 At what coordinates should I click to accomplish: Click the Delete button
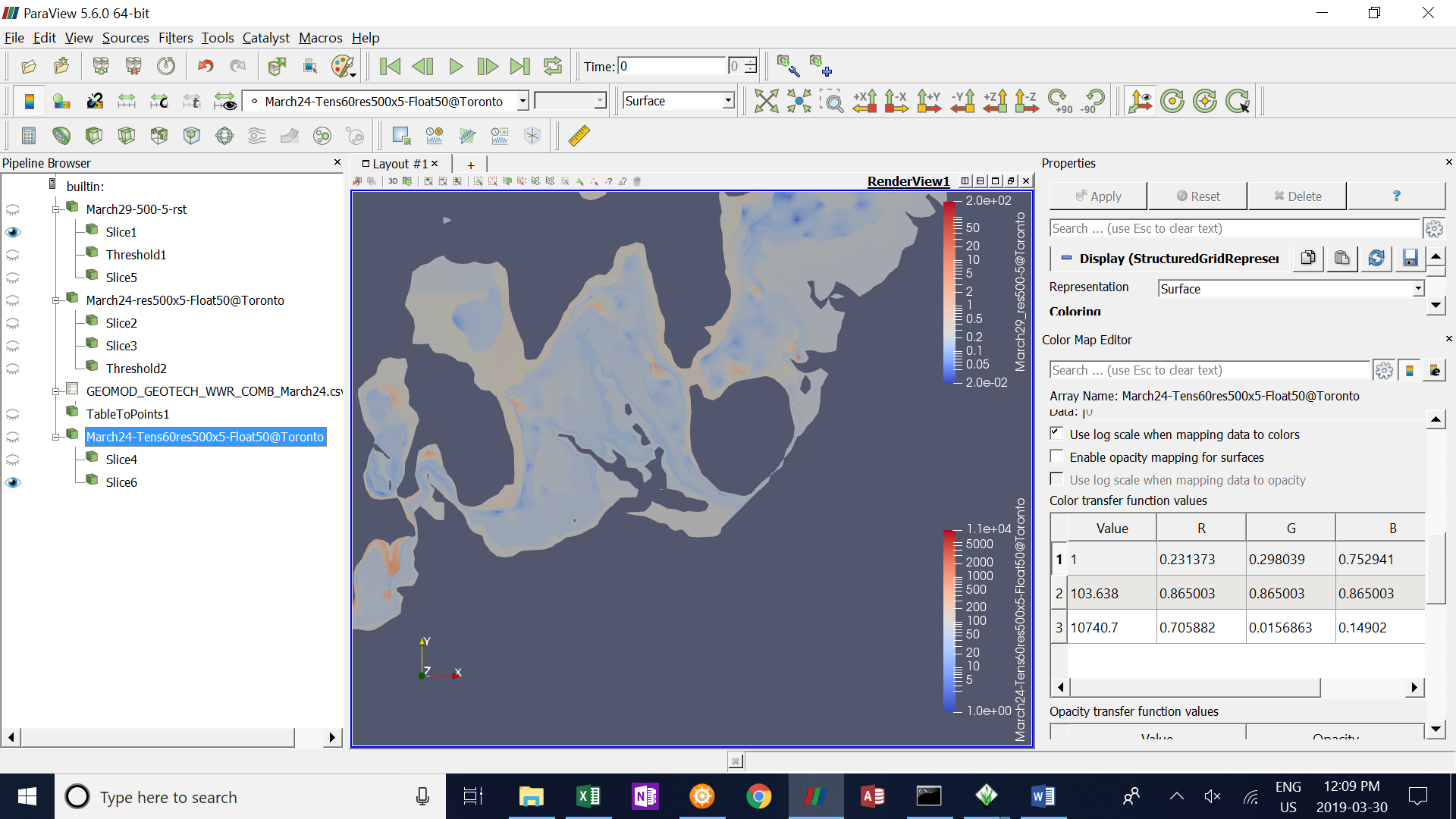coord(1298,196)
